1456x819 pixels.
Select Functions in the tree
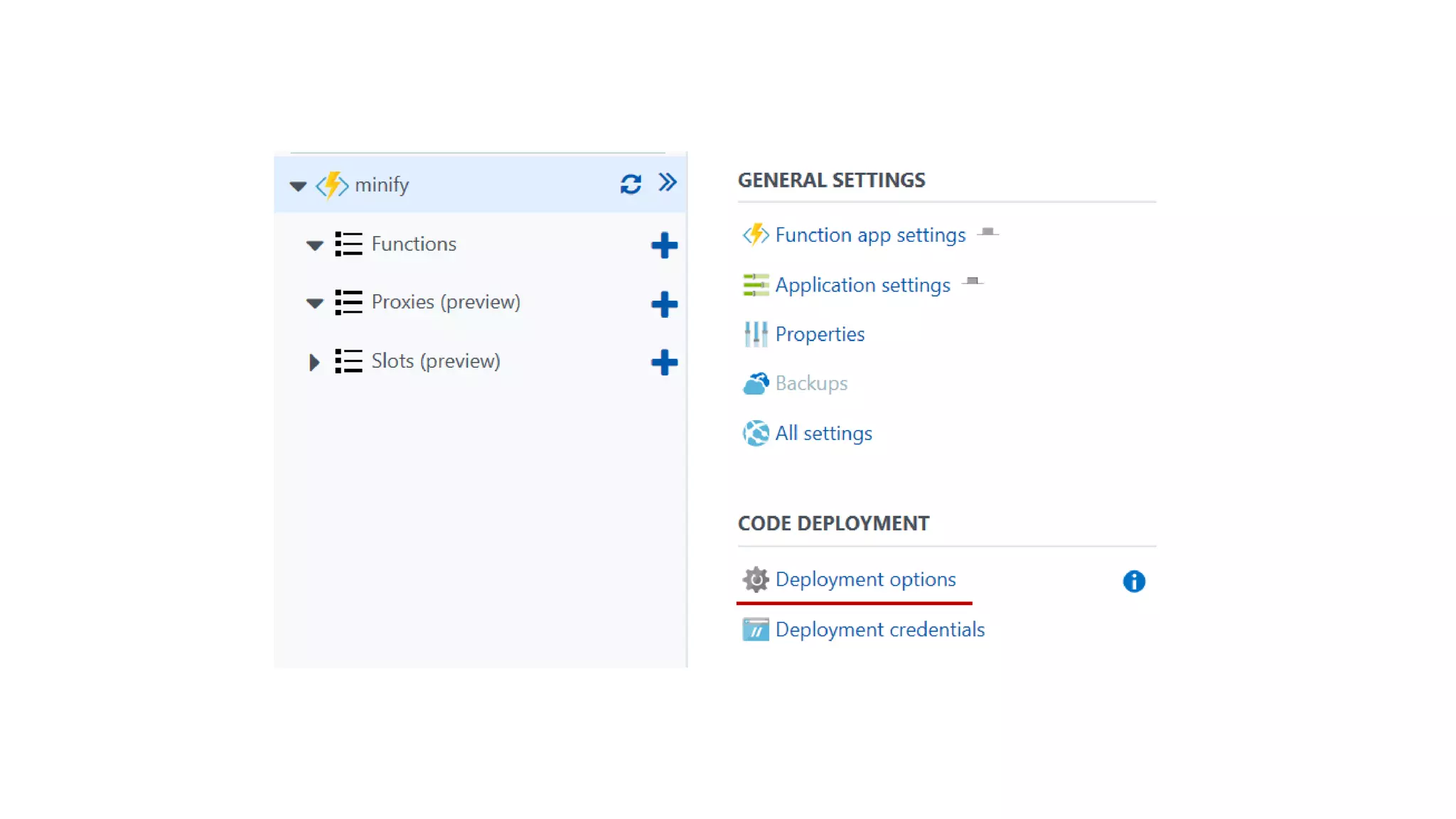click(413, 244)
